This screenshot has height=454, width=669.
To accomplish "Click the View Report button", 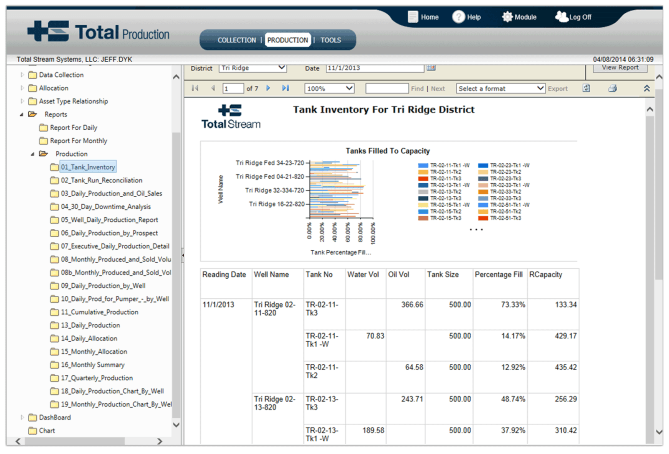I will (620, 68).
